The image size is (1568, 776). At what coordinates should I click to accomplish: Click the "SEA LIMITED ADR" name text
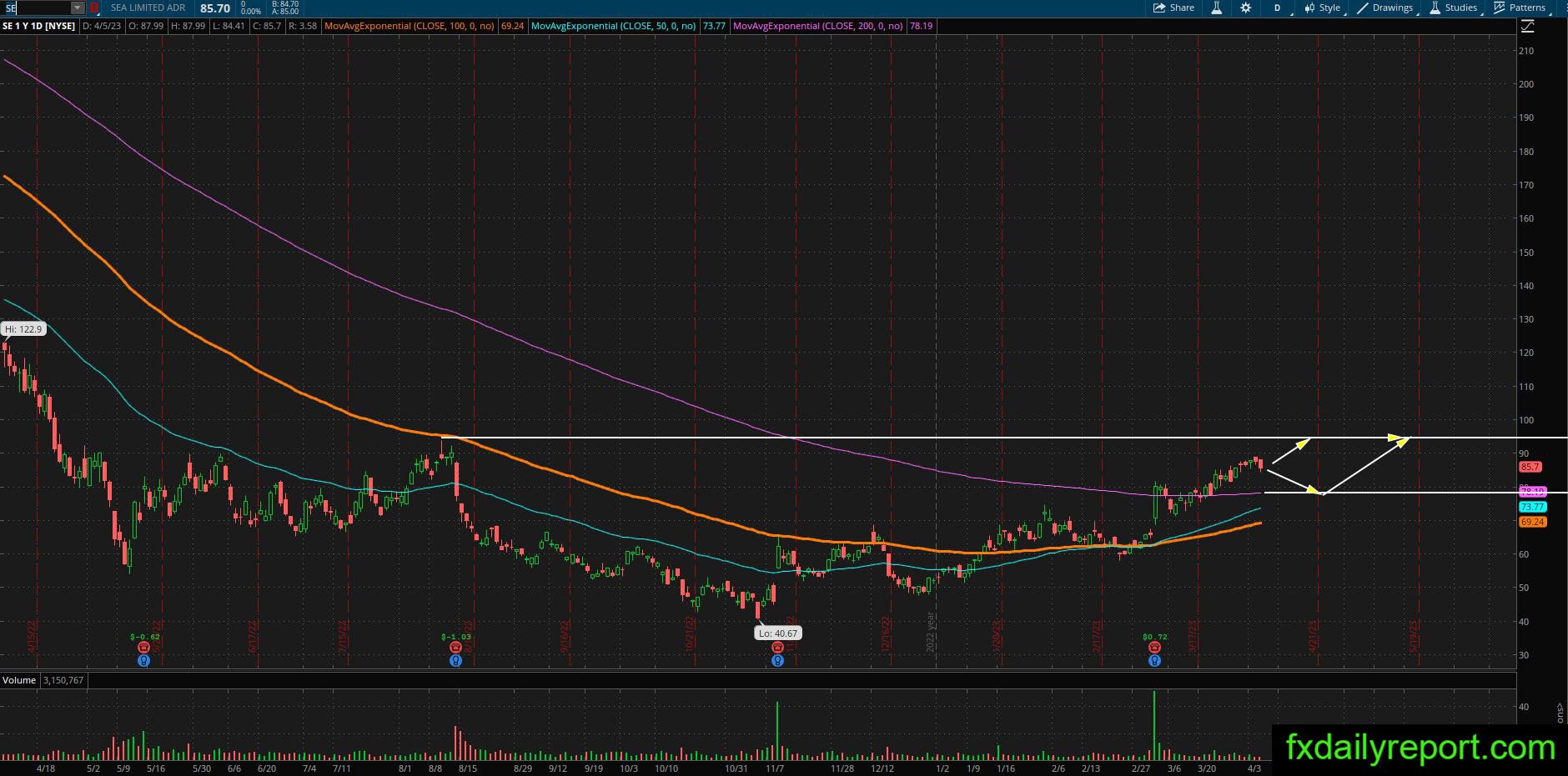click(148, 8)
